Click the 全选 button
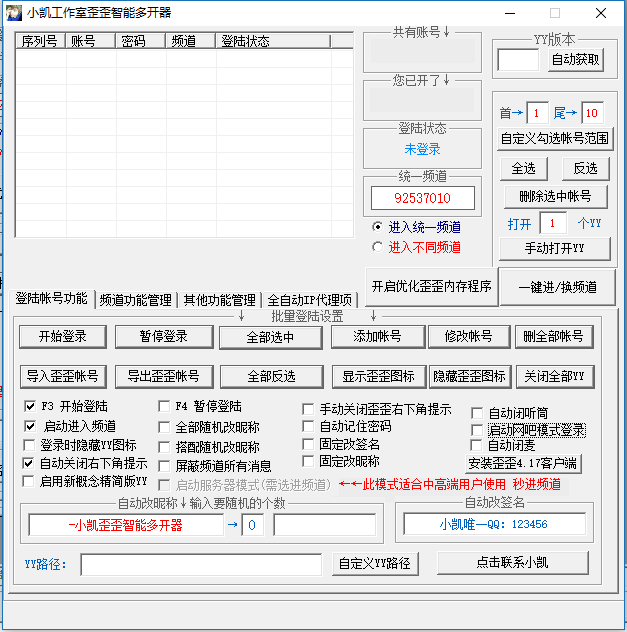Screen dimensions: 627x632 tap(523, 168)
